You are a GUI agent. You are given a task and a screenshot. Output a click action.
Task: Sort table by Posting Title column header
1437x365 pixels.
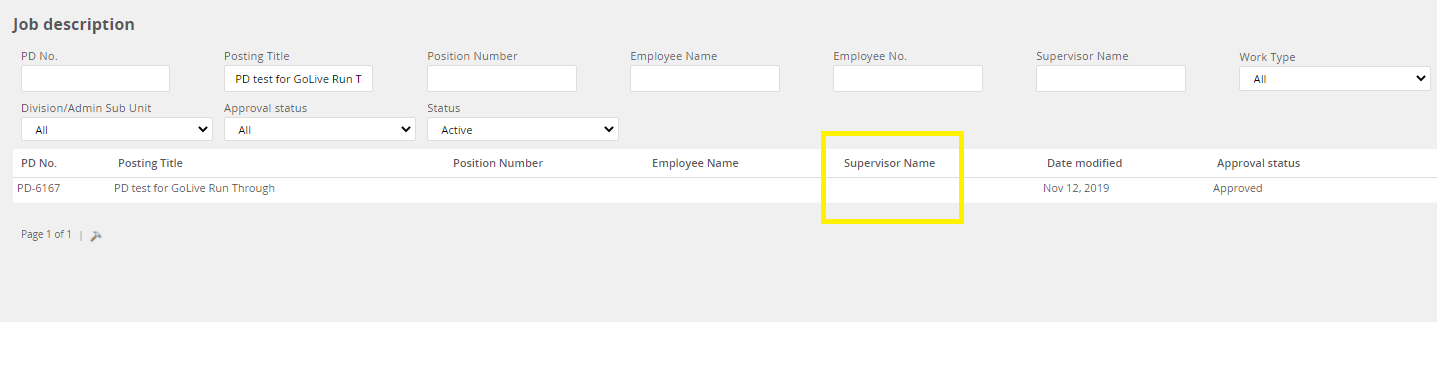pyautogui.click(x=150, y=163)
